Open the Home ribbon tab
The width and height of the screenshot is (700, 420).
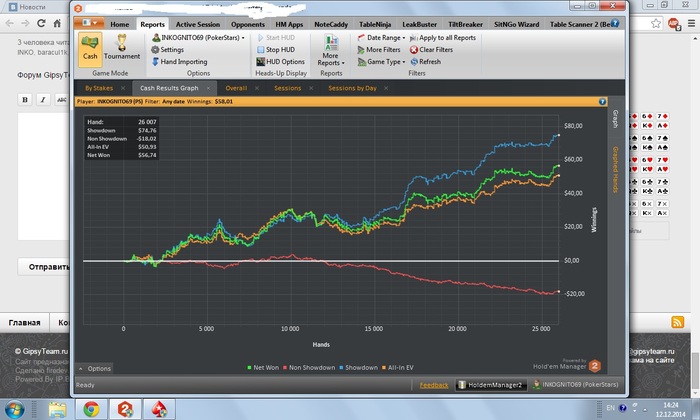(x=120, y=25)
